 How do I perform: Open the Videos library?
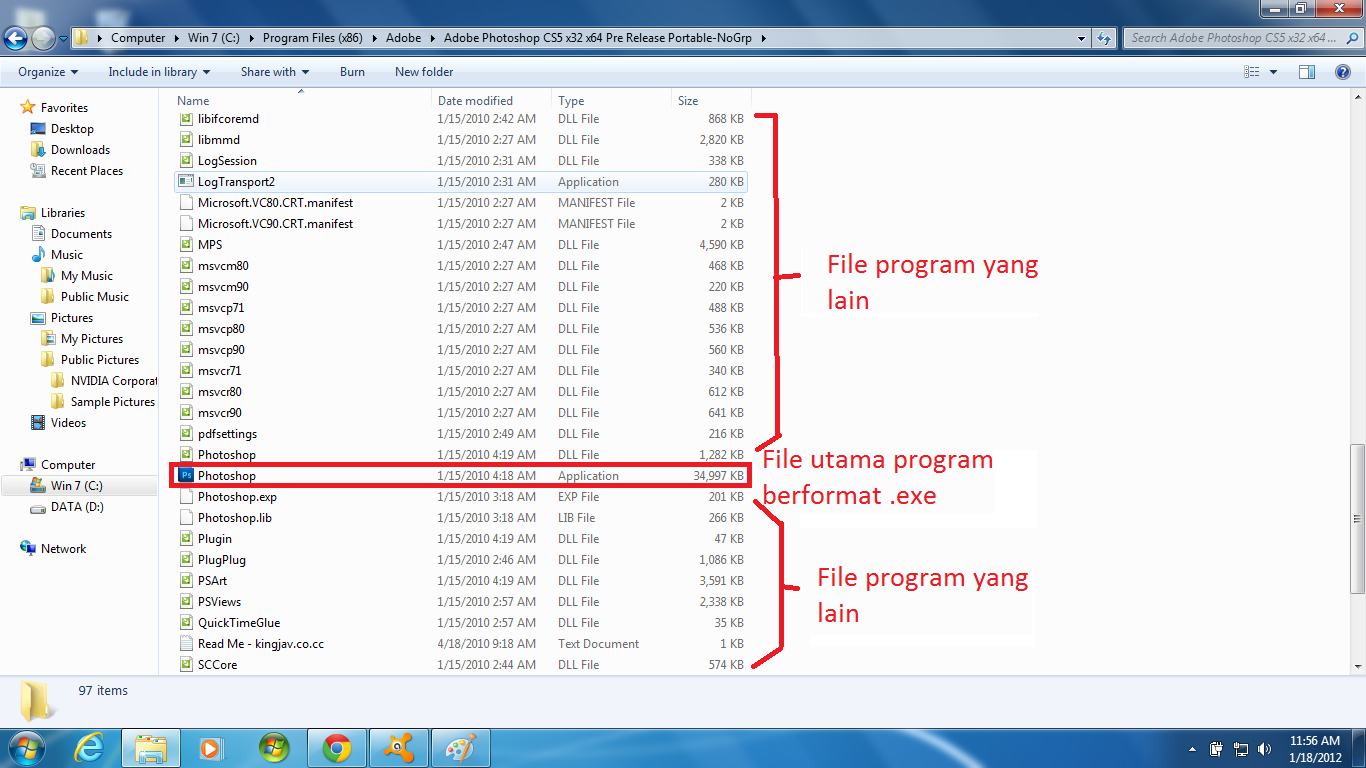click(x=68, y=423)
